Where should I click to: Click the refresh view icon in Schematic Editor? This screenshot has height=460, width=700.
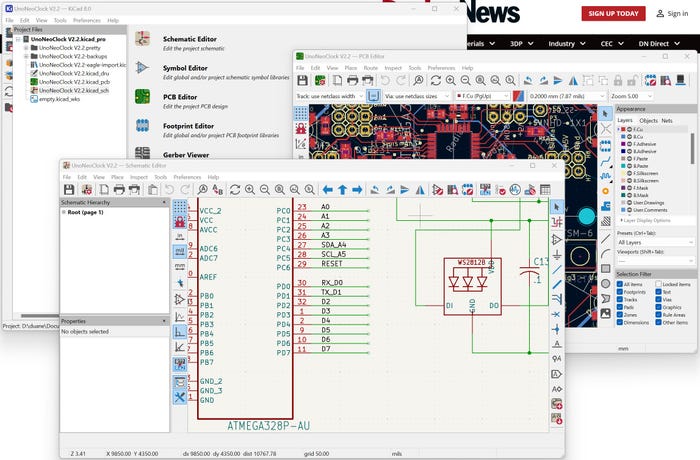pos(234,189)
